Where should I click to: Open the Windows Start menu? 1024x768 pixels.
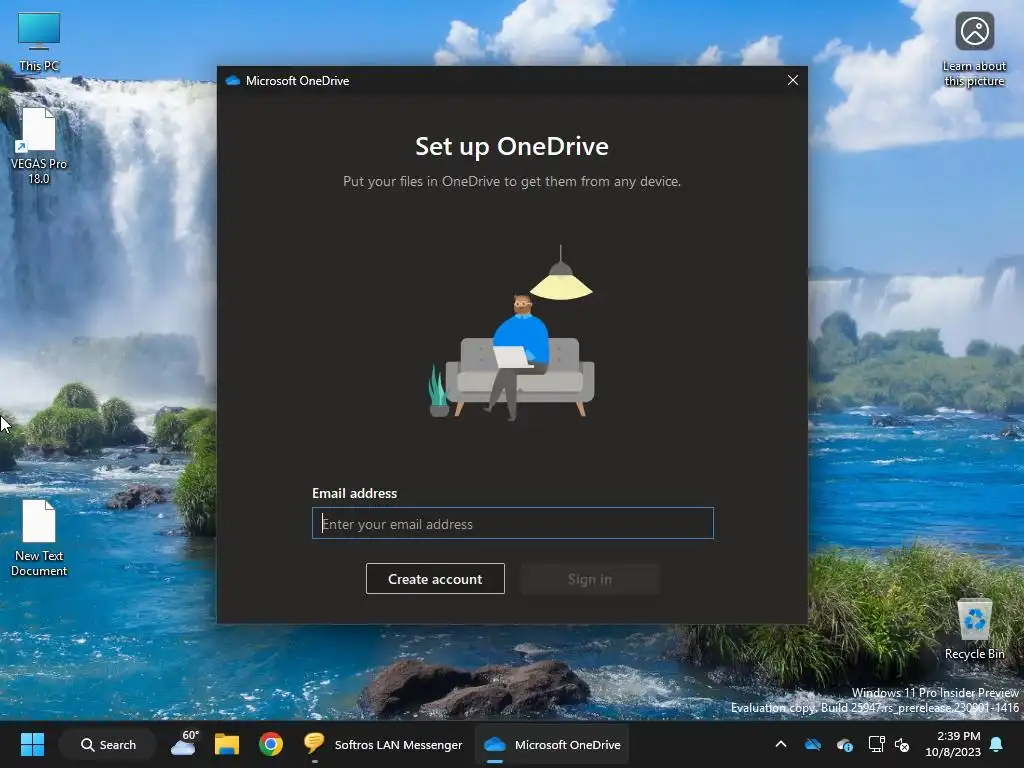[x=32, y=744]
